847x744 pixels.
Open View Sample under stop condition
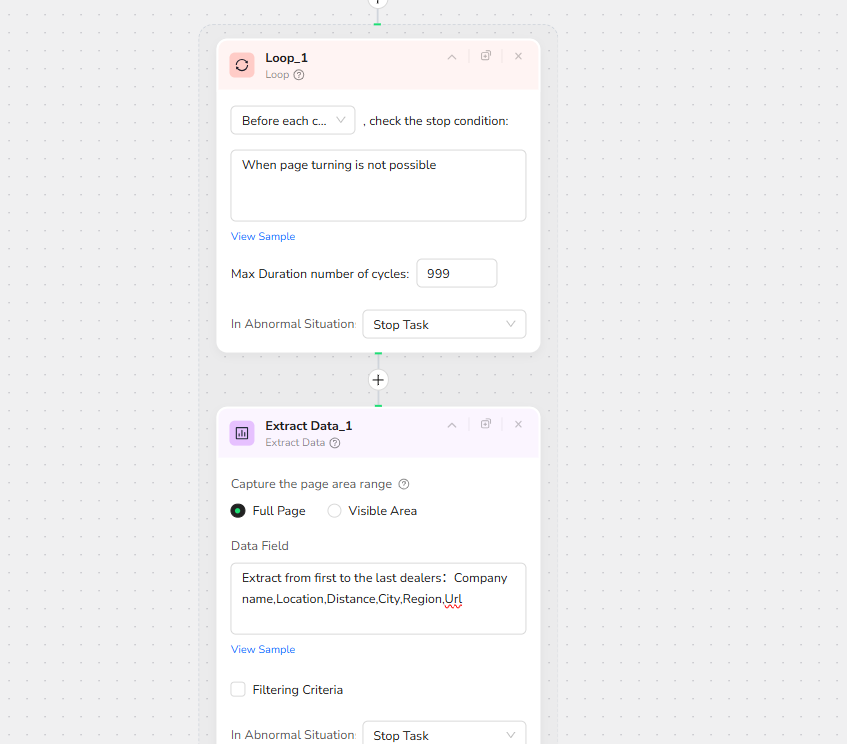pos(263,237)
